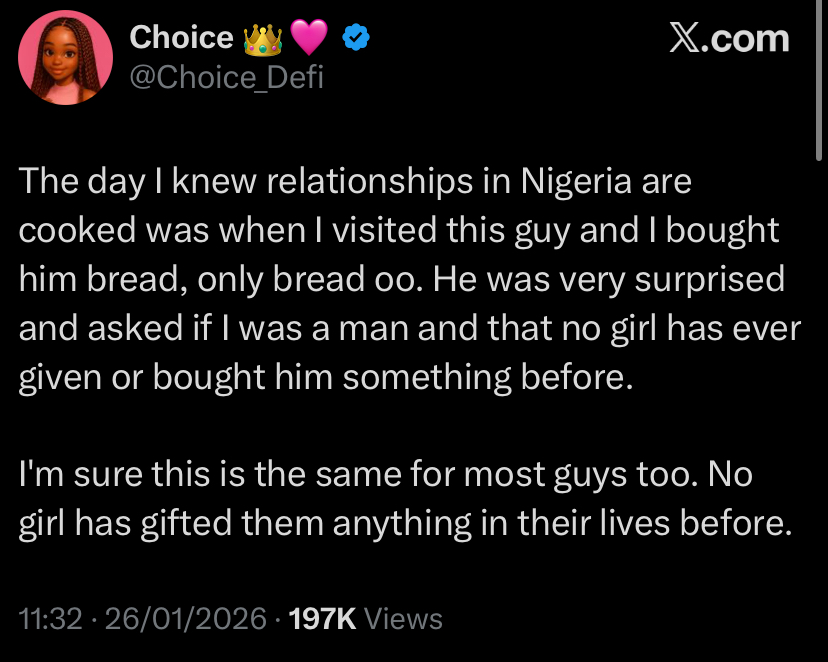Click the 26/01/2026 post date
The image size is (828, 662).
184,619
